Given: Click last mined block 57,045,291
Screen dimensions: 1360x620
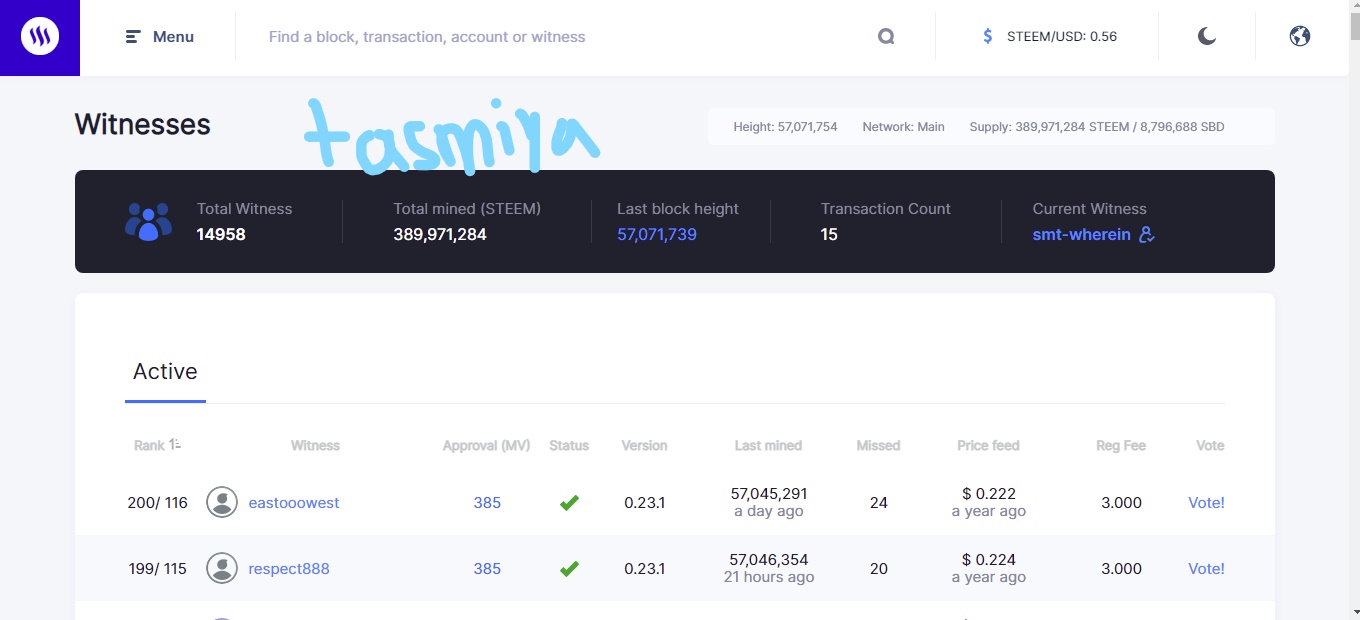Looking at the screenshot, I should click(769, 494).
